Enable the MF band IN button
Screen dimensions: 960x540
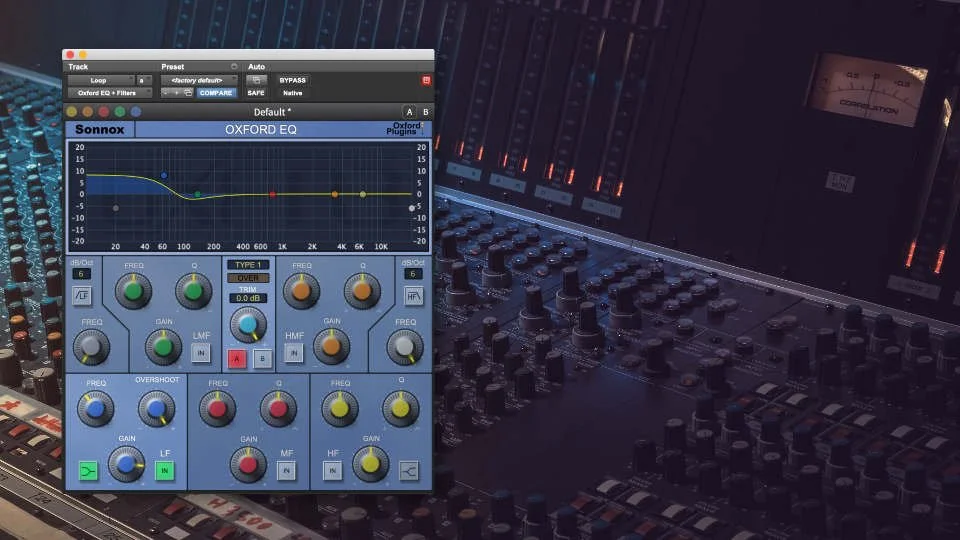[286, 471]
